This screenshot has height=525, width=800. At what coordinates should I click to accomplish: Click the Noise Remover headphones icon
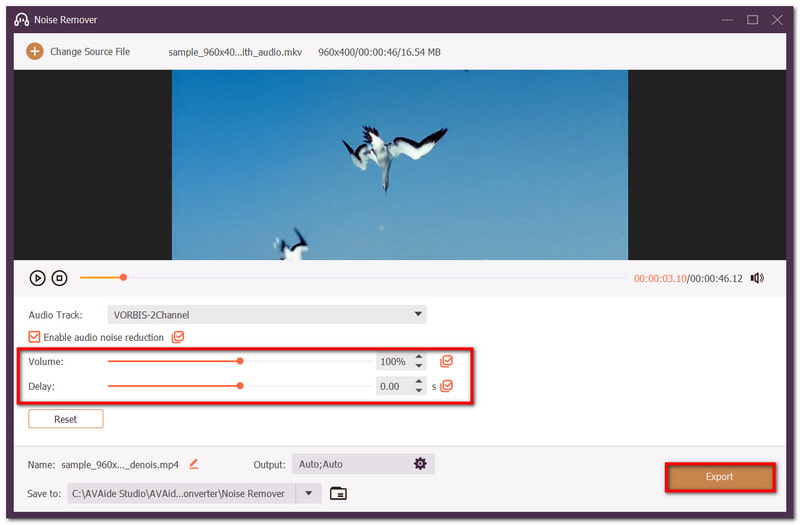(x=21, y=20)
